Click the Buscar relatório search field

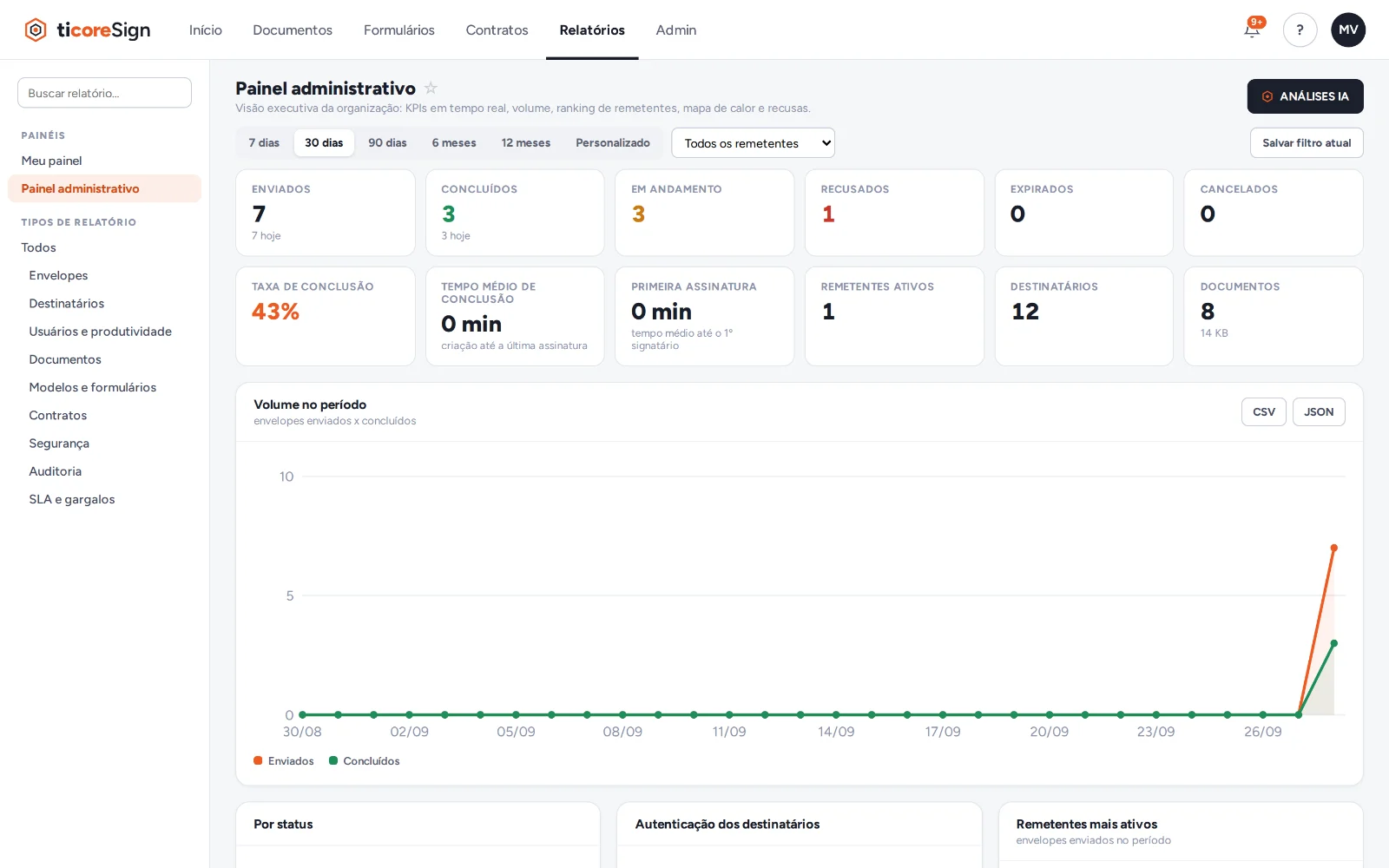104,93
